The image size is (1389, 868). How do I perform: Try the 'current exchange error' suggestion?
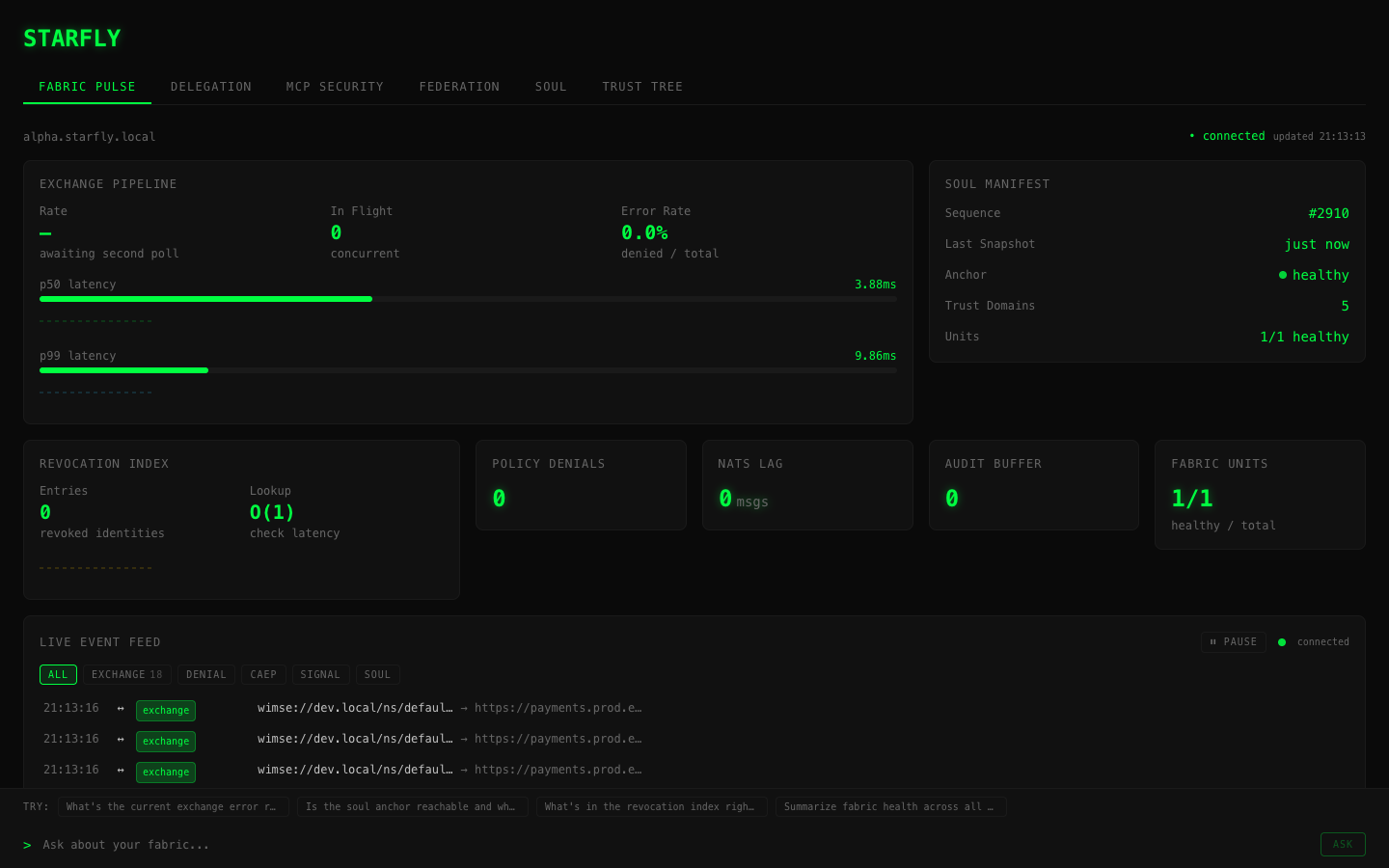pos(174,807)
